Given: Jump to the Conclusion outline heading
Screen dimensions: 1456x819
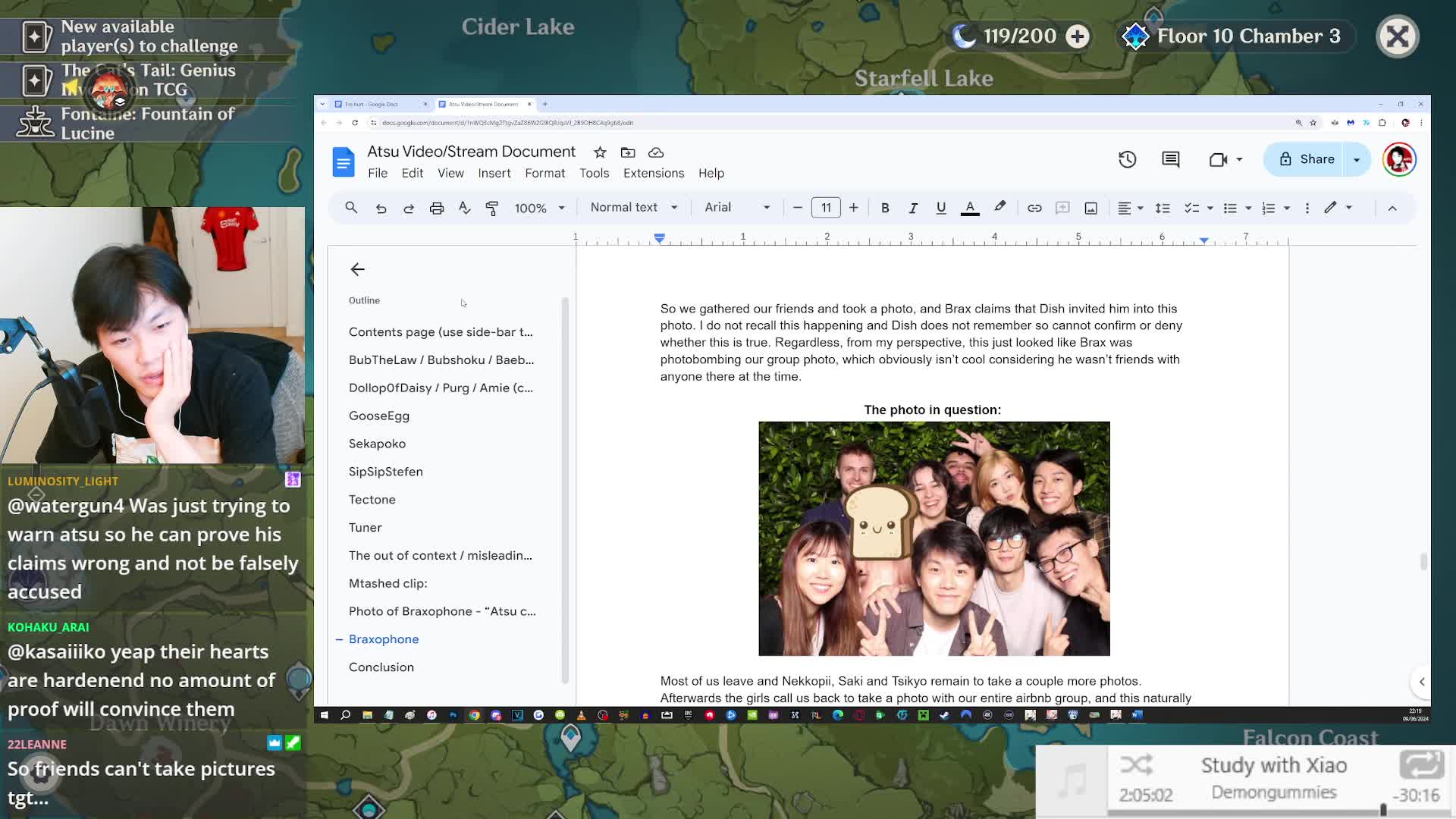Looking at the screenshot, I should (x=381, y=667).
